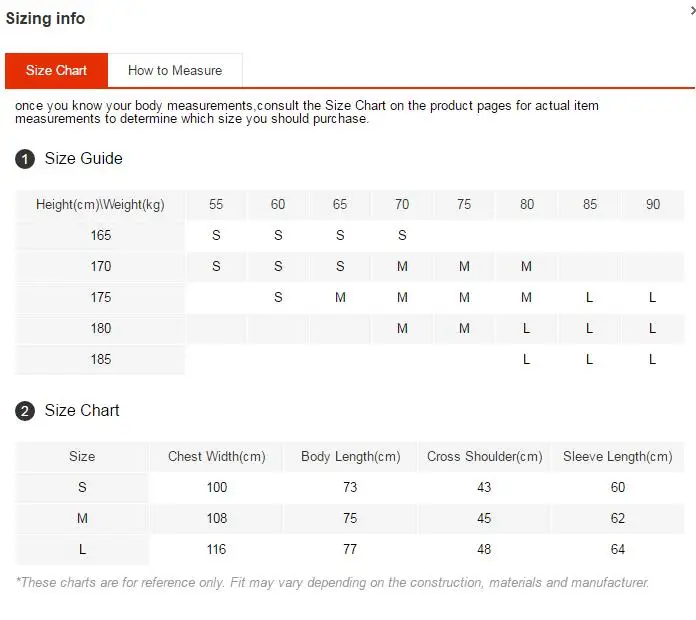Click the Sizing info title
This screenshot has width=696, height=620.
(45, 19)
